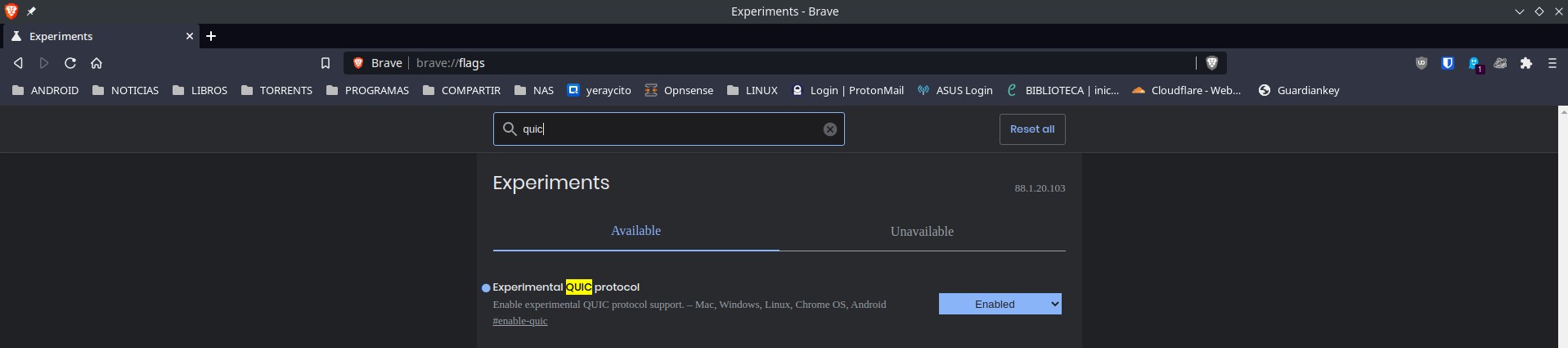Open the Bitwarden extension icon
The height and width of the screenshot is (348, 1568).
pyautogui.click(x=1447, y=63)
